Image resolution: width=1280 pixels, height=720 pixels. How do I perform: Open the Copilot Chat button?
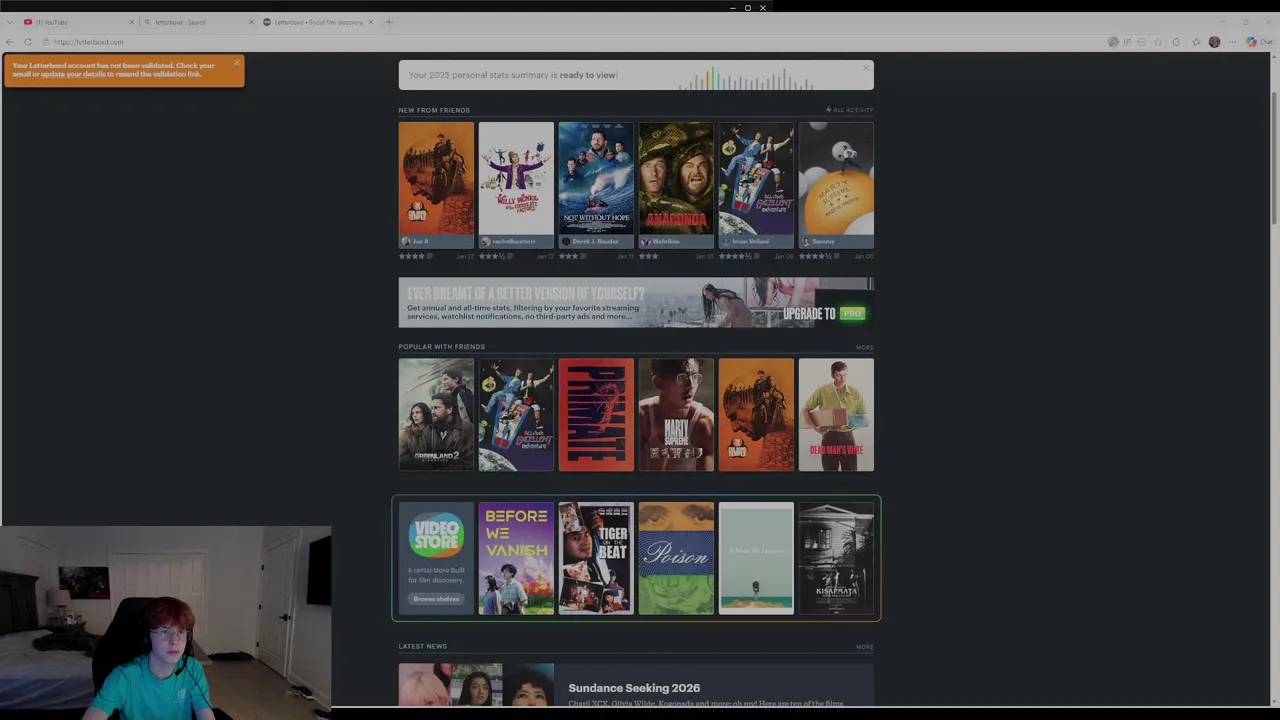[x=1259, y=42]
